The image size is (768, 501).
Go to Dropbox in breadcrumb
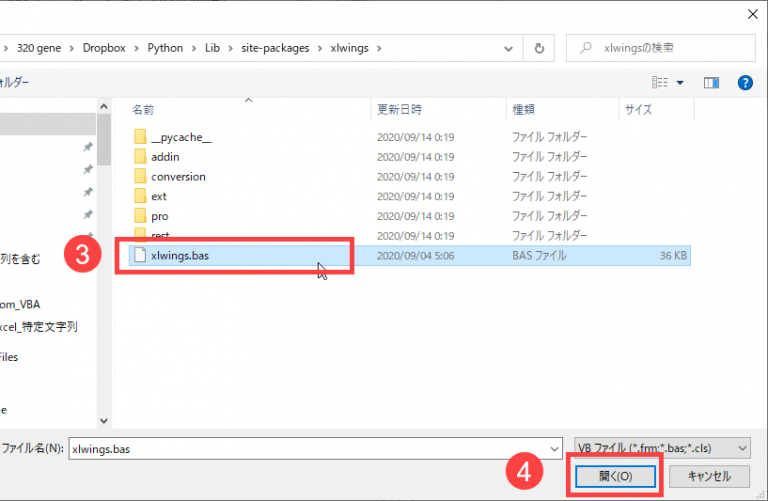coord(104,48)
